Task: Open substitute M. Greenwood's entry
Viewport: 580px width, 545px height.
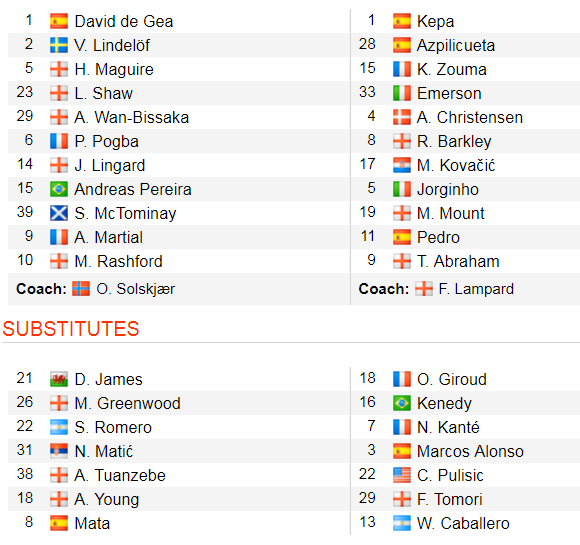Action: pyautogui.click(x=127, y=403)
